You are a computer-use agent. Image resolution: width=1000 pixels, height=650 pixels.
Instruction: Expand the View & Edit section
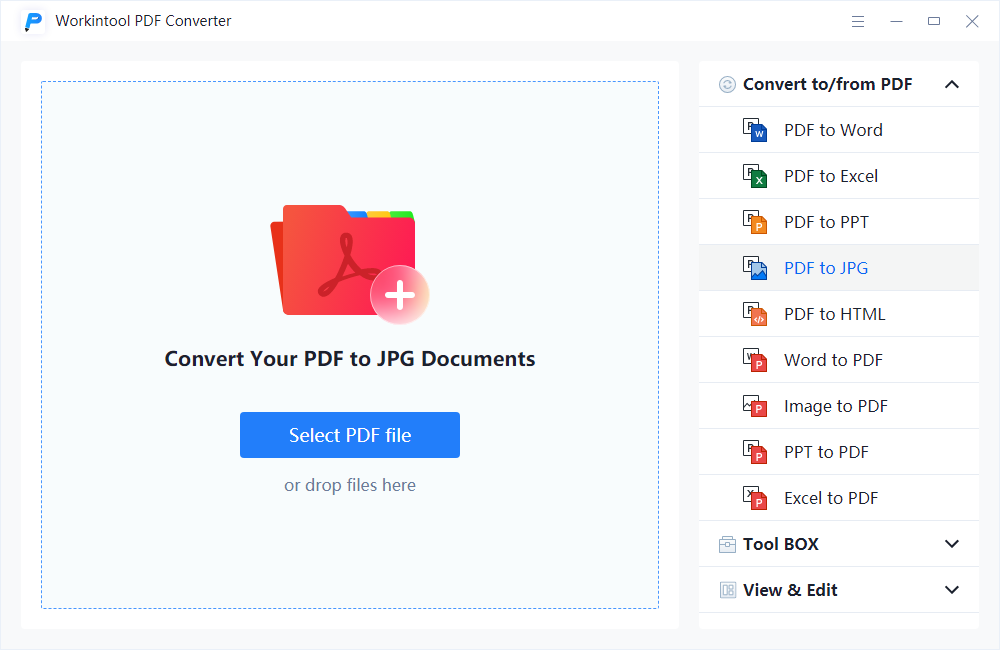pyautogui.click(x=952, y=590)
